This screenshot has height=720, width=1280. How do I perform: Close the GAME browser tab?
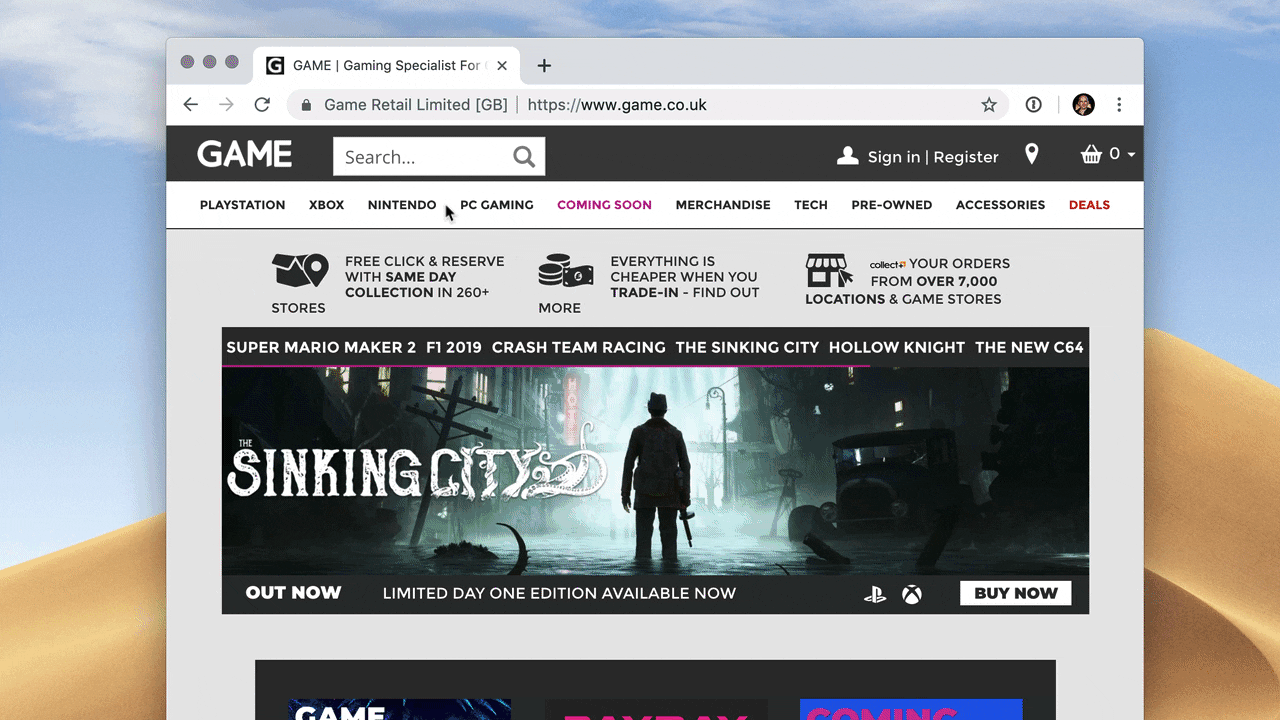[502, 66]
